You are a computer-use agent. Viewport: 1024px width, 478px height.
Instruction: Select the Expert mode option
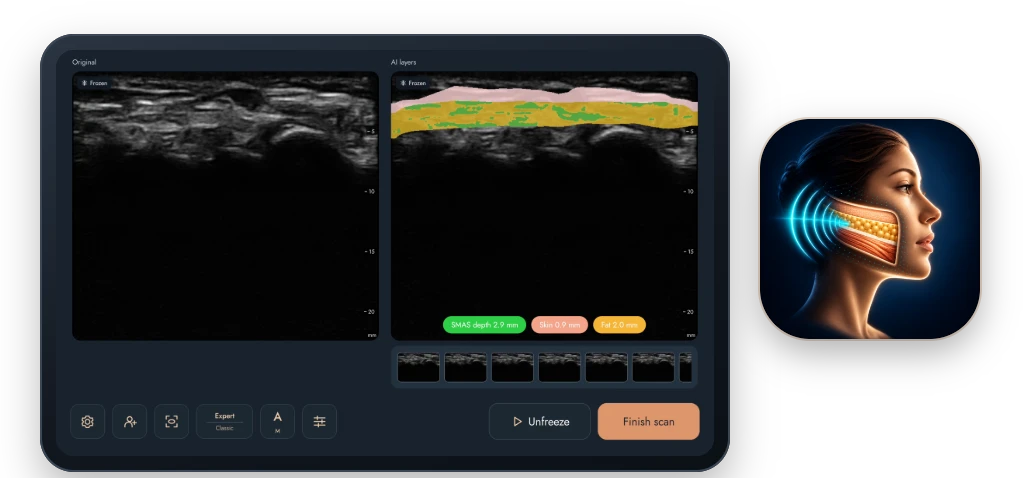tap(225, 416)
